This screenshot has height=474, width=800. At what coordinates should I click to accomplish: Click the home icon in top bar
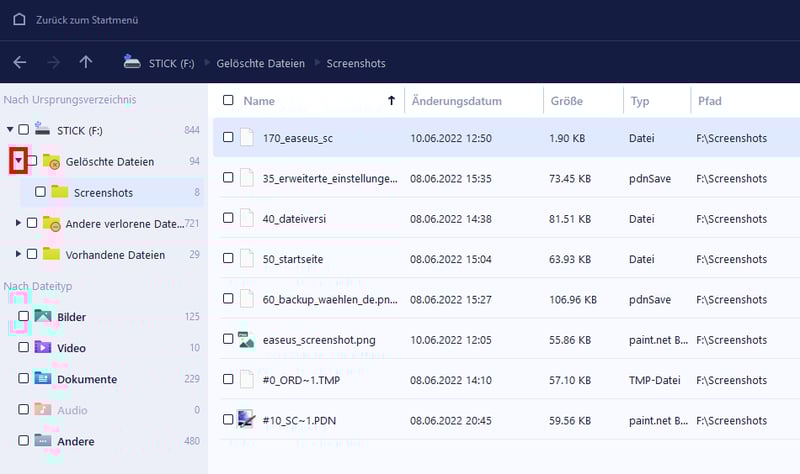tap(19, 19)
